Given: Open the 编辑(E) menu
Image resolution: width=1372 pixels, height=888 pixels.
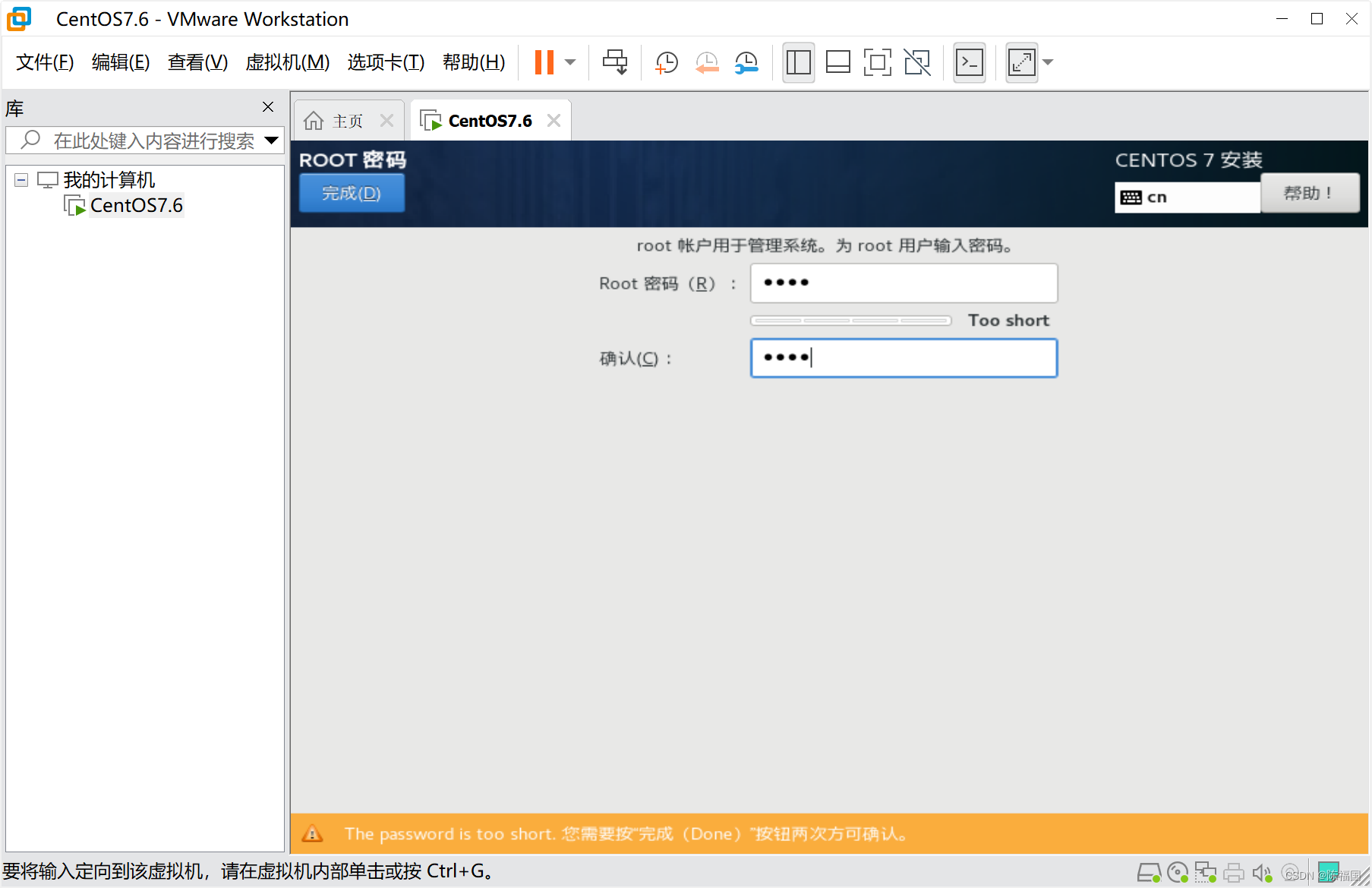Looking at the screenshot, I should tap(121, 62).
